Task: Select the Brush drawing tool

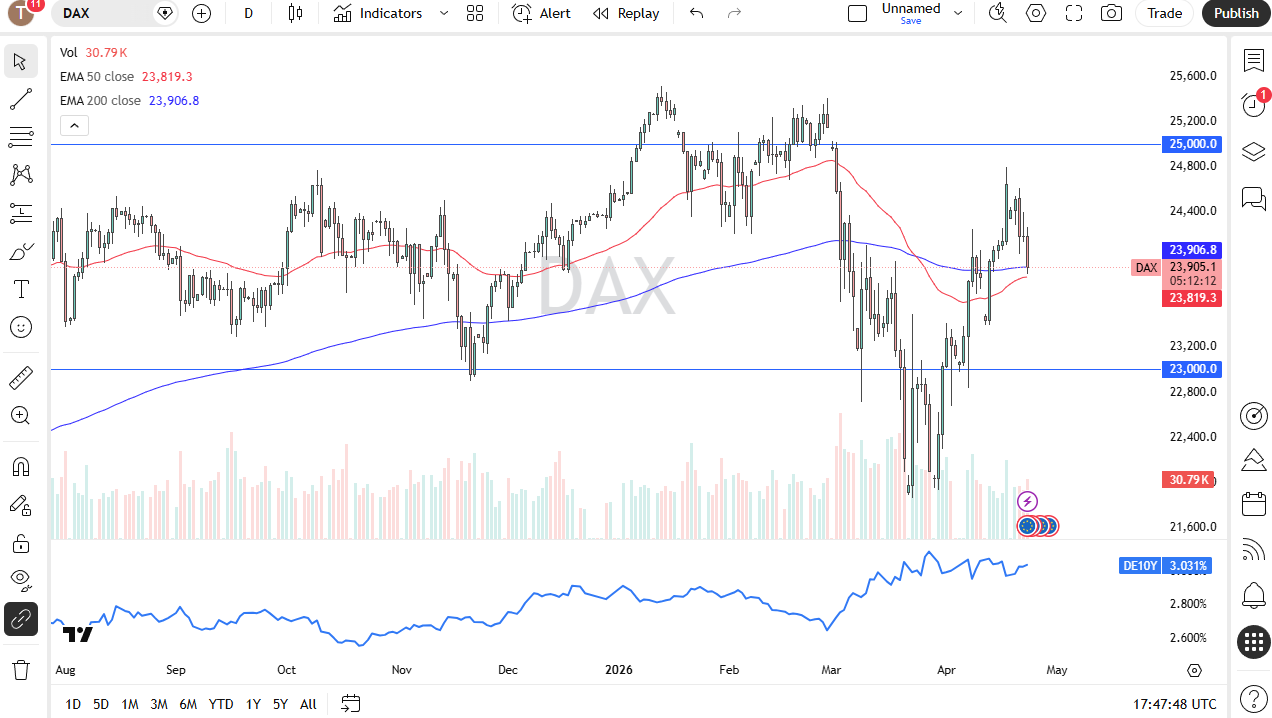Action: point(20,251)
